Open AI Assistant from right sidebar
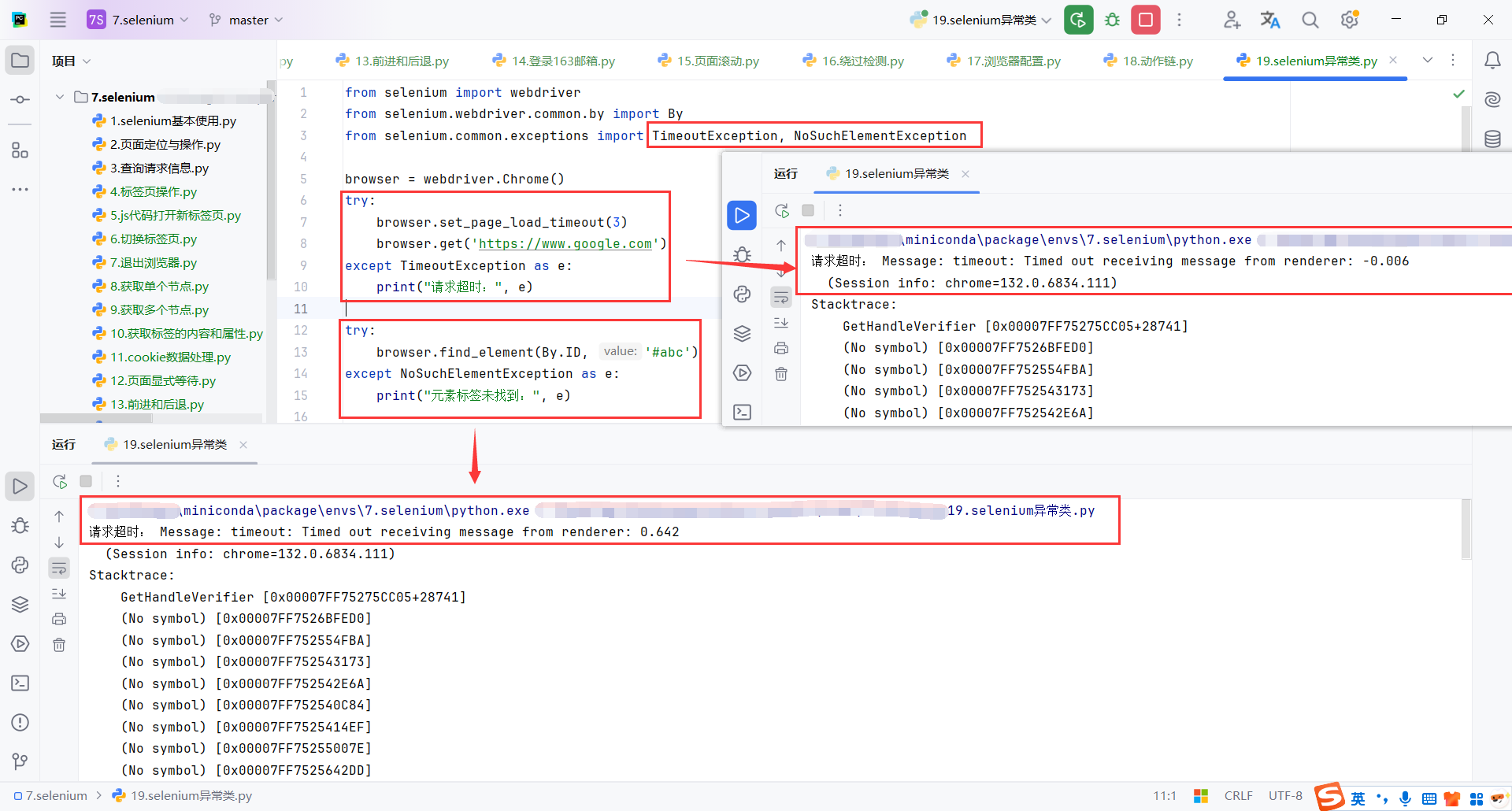The height and width of the screenshot is (811, 1512). 1492,99
